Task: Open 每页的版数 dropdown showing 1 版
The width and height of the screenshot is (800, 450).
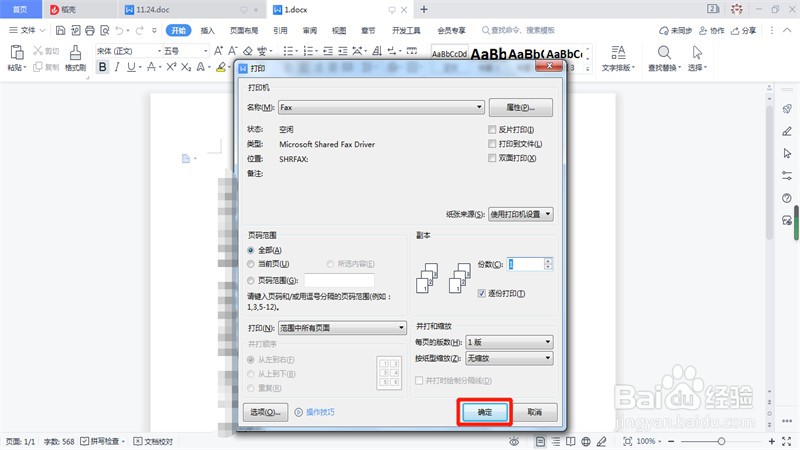Action: click(x=509, y=342)
